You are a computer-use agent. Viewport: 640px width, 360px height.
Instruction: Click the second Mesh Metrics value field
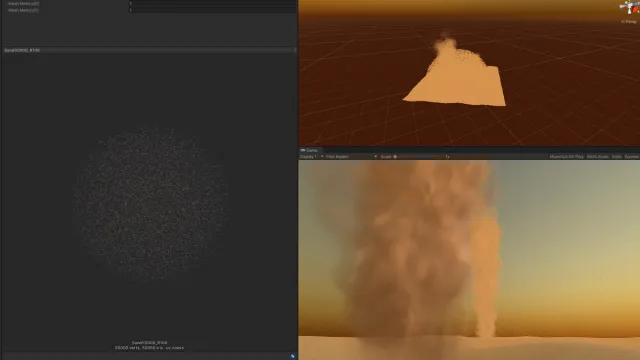coord(213,10)
